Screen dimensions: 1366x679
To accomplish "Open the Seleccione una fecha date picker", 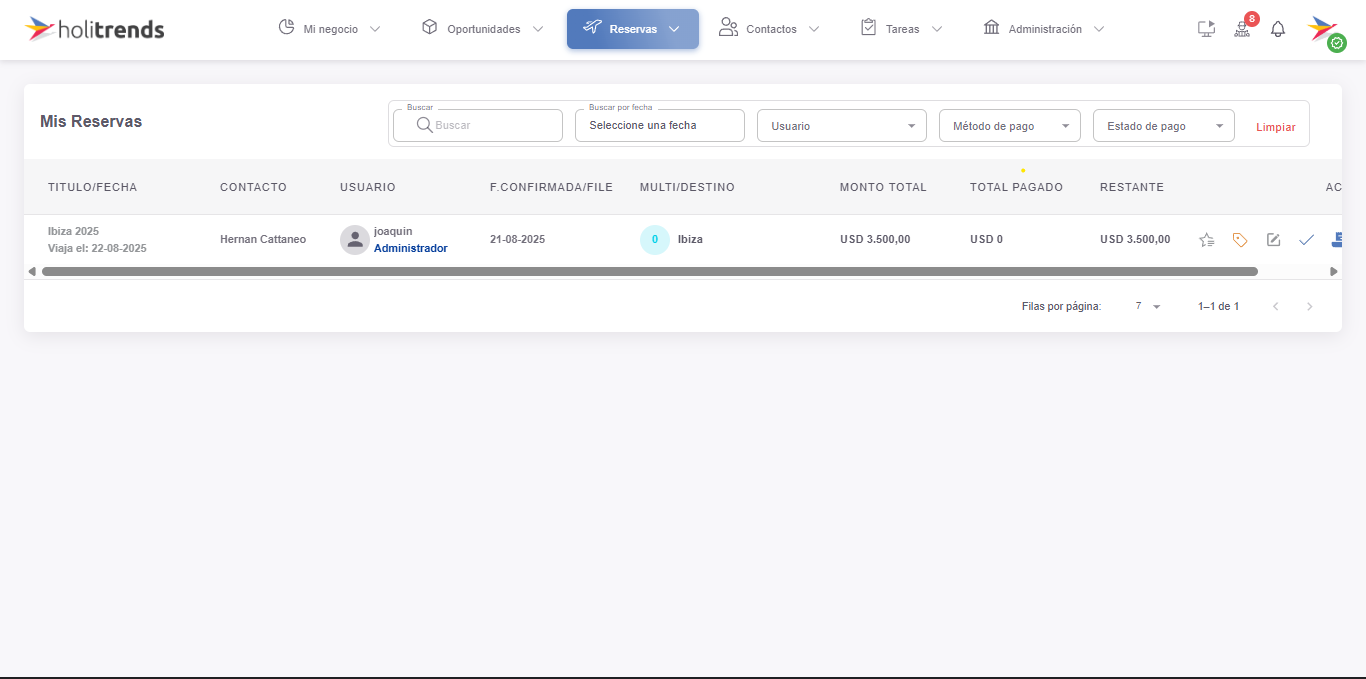I will click(660, 125).
